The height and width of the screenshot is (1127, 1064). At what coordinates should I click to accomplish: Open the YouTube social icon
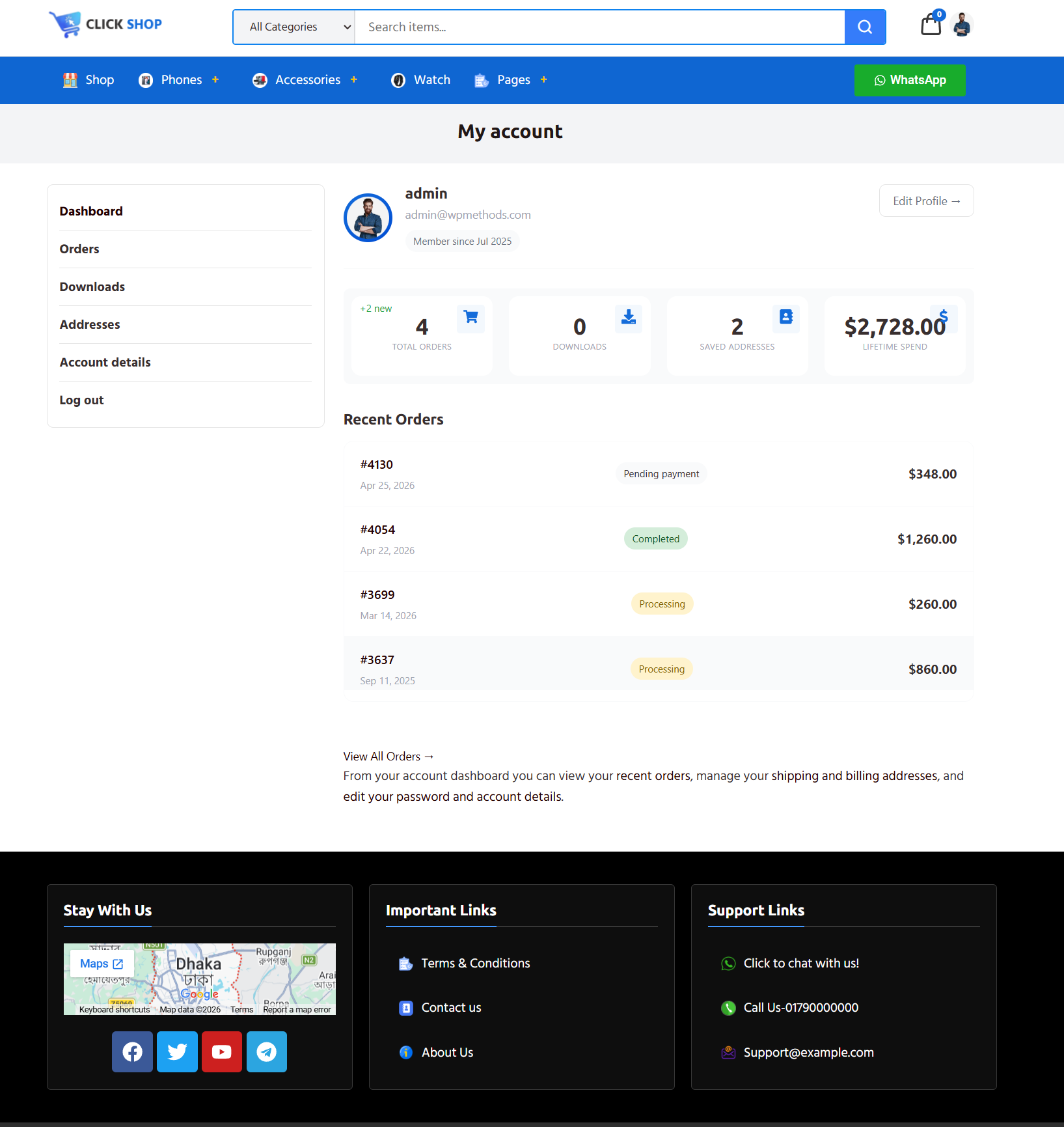(x=222, y=1051)
